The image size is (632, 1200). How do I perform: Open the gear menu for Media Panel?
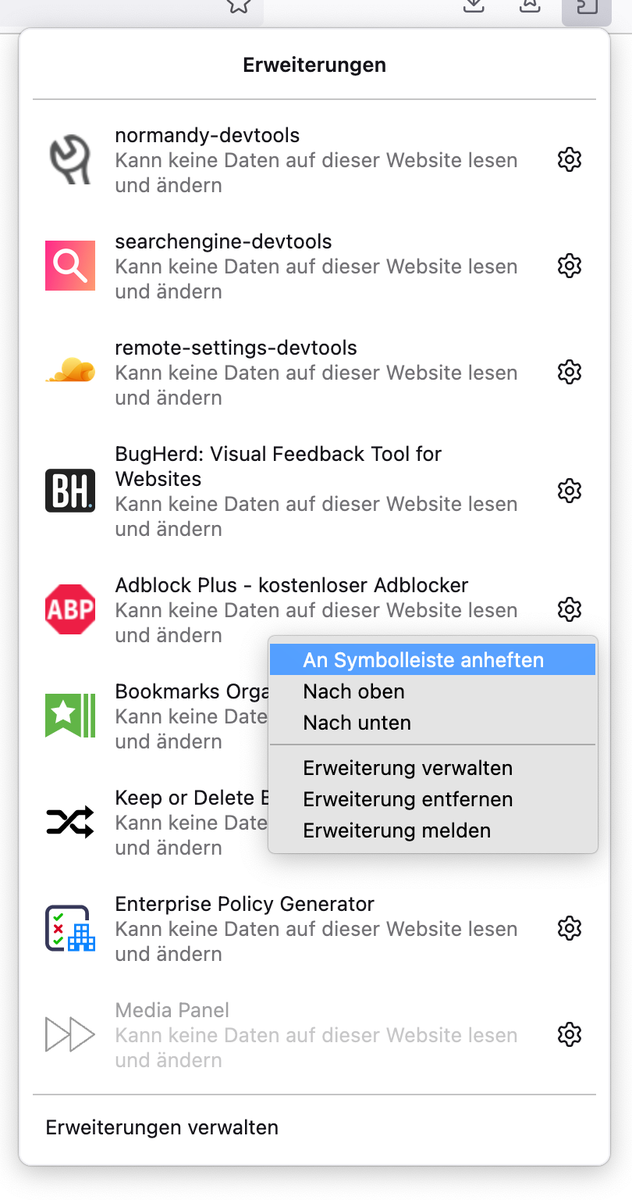[x=569, y=1034]
